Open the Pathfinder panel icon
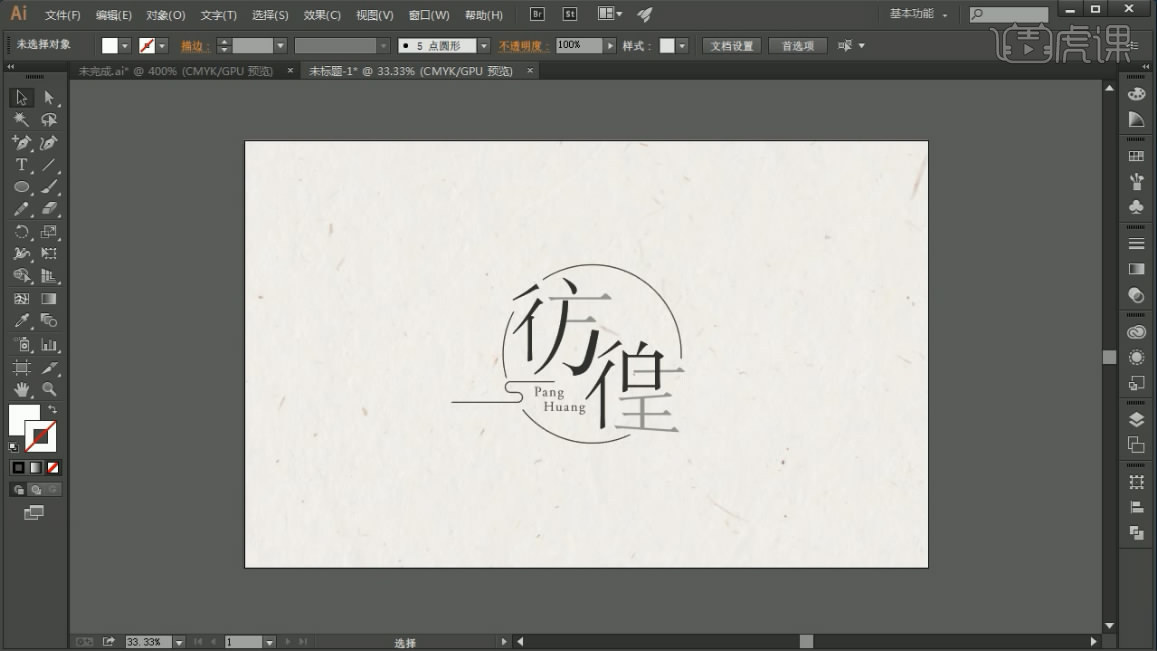 (x=1136, y=532)
